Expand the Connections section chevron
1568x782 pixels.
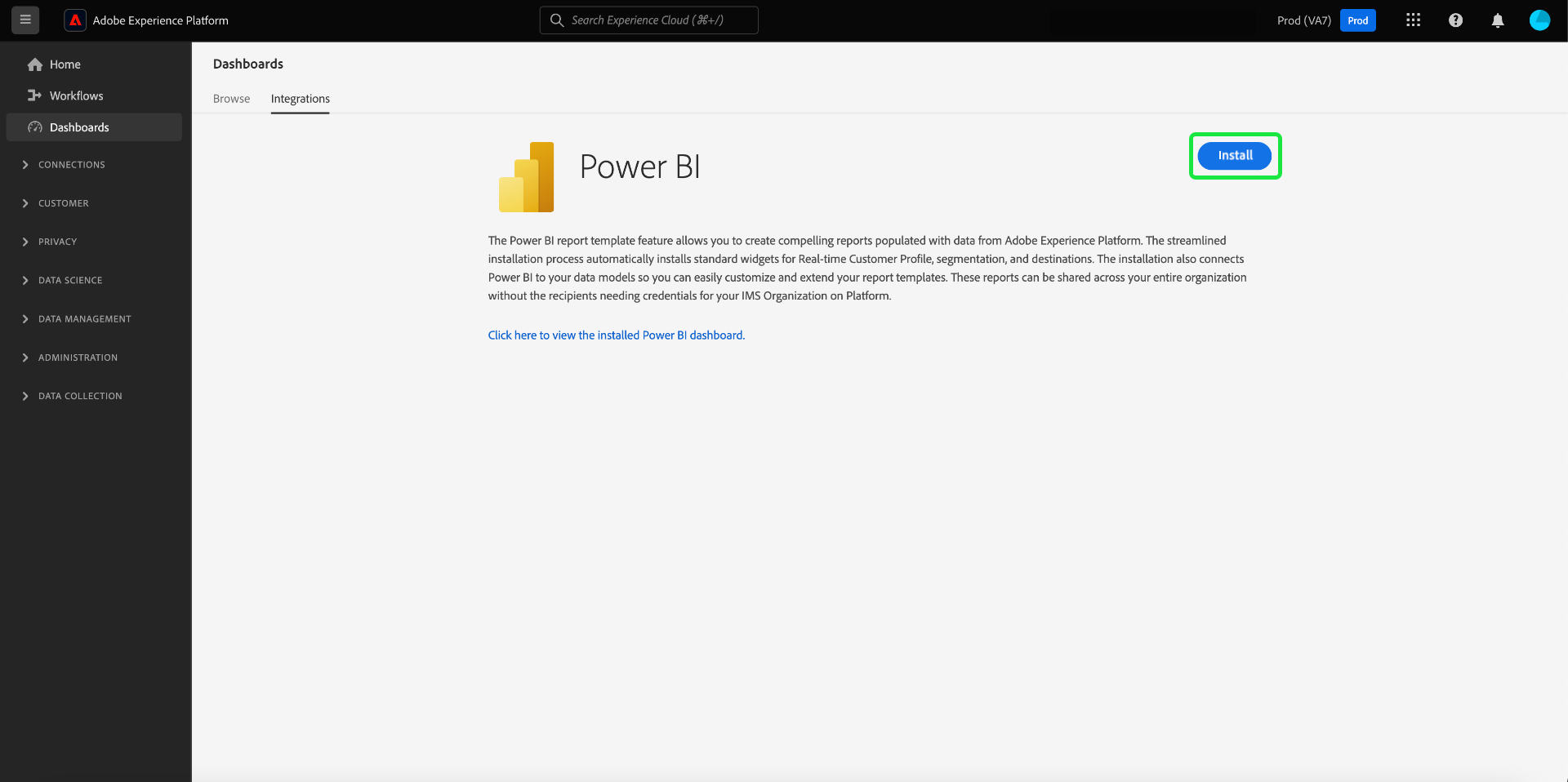point(25,165)
